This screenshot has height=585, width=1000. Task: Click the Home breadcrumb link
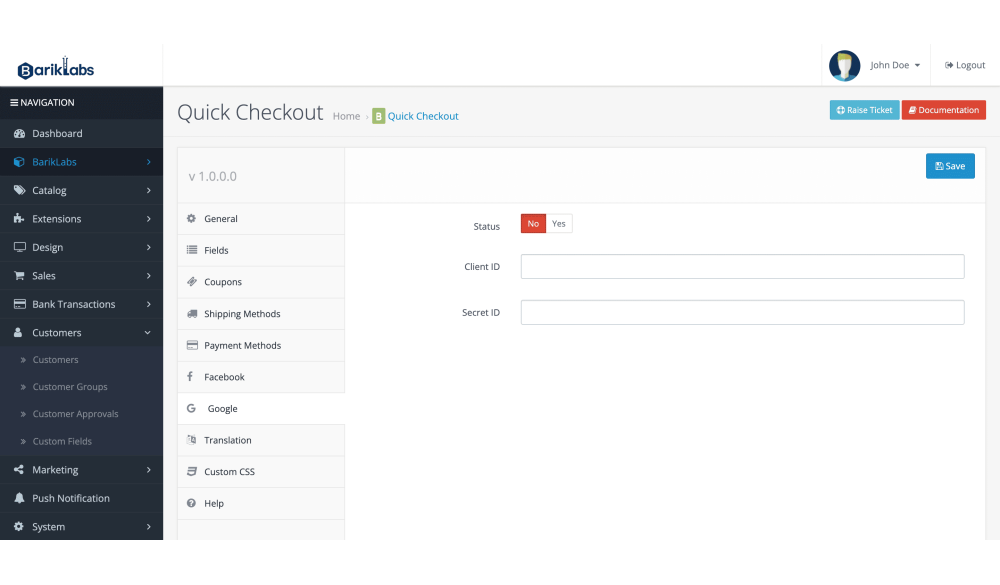[x=346, y=116]
